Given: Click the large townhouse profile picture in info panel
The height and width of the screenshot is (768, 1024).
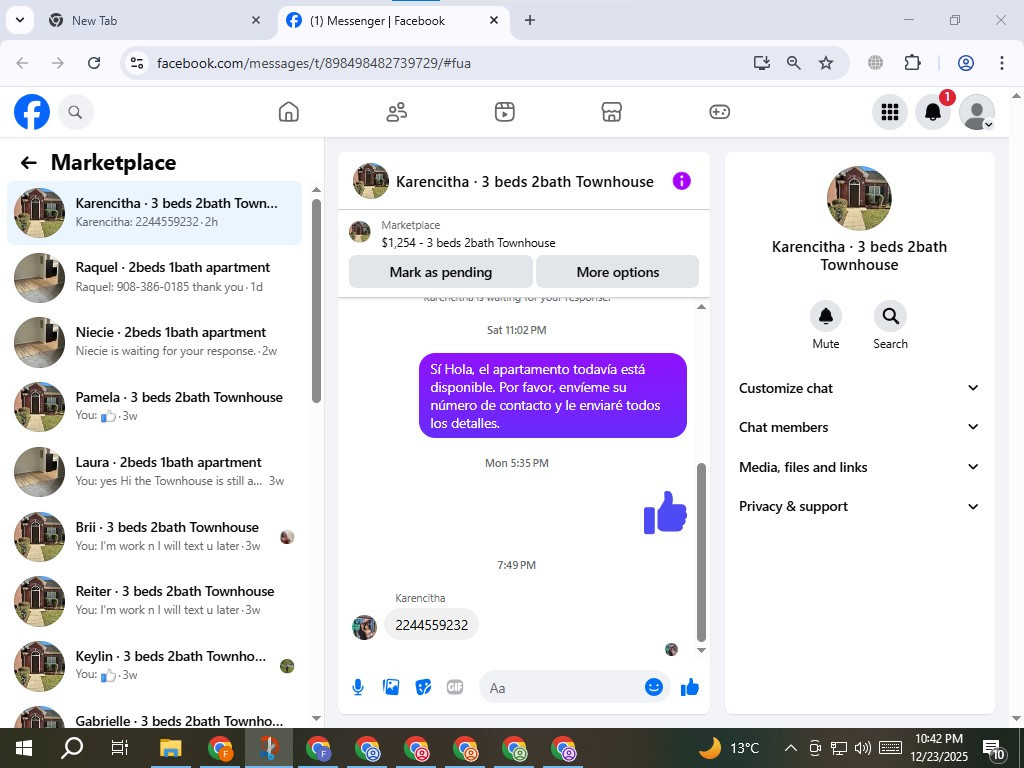Looking at the screenshot, I should [859, 199].
